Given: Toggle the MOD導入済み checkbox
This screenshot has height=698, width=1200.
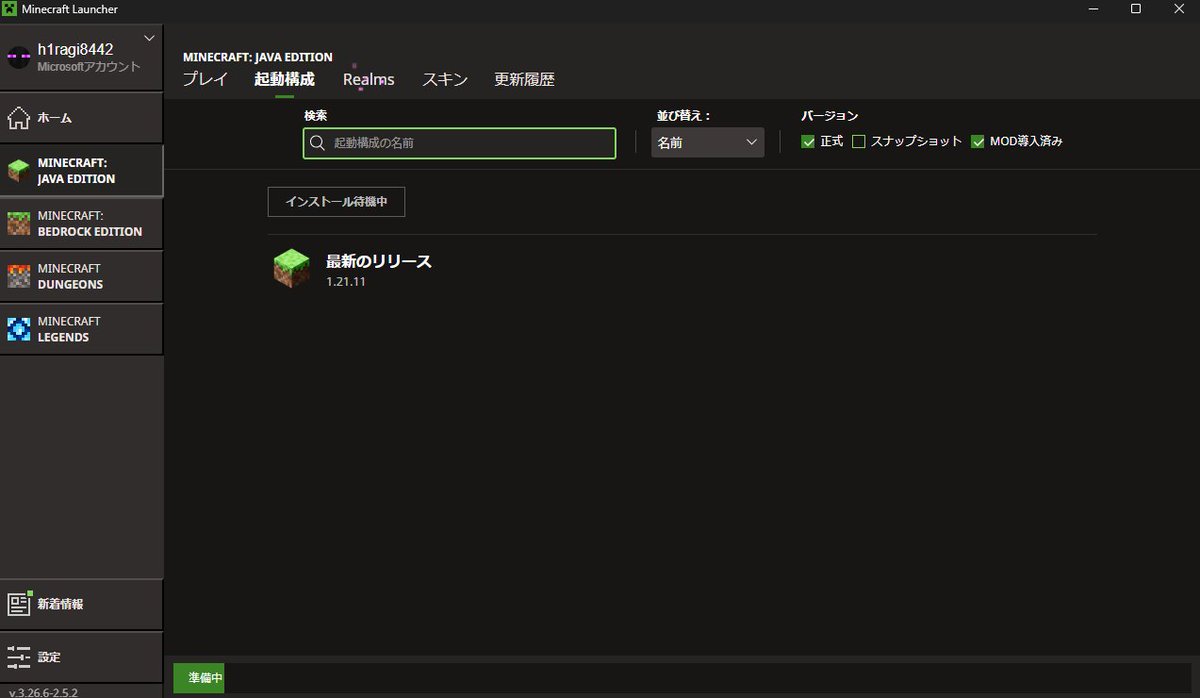Looking at the screenshot, I should coord(978,142).
